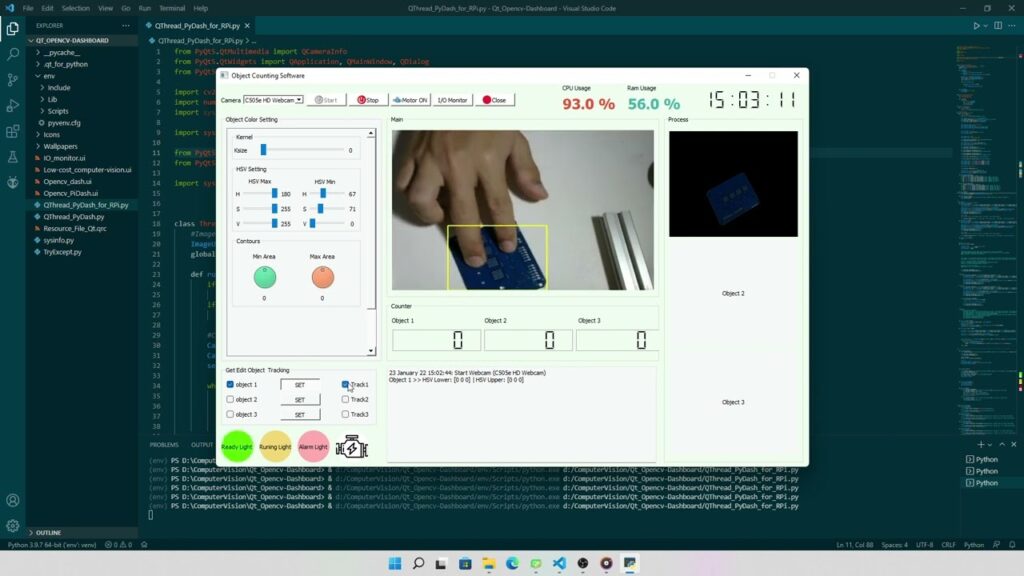Open the Camera selection dropdown
Screen dimensions: 1024x576
(x=273, y=100)
